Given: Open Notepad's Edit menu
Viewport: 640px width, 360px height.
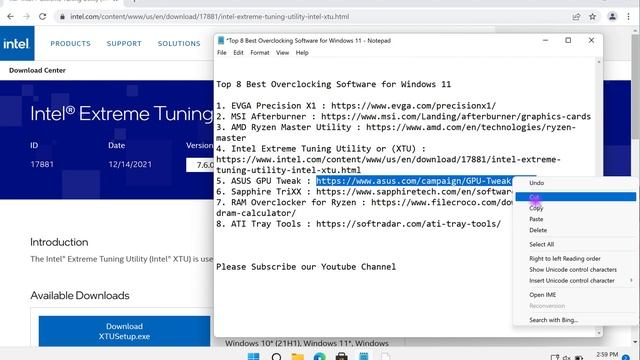Looking at the screenshot, I should pos(238,53).
